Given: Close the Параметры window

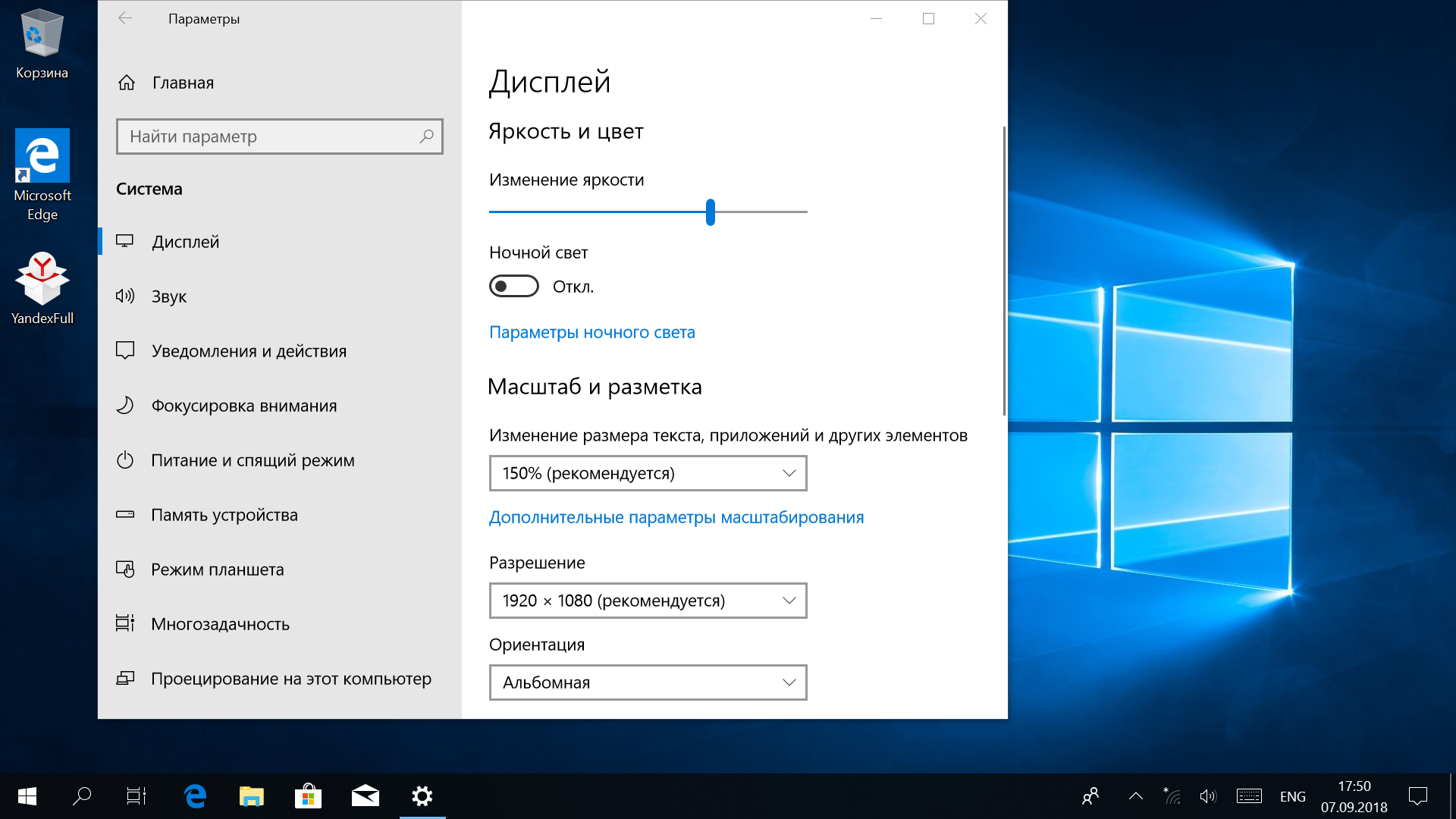Looking at the screenshot, I should click(981, 18).
